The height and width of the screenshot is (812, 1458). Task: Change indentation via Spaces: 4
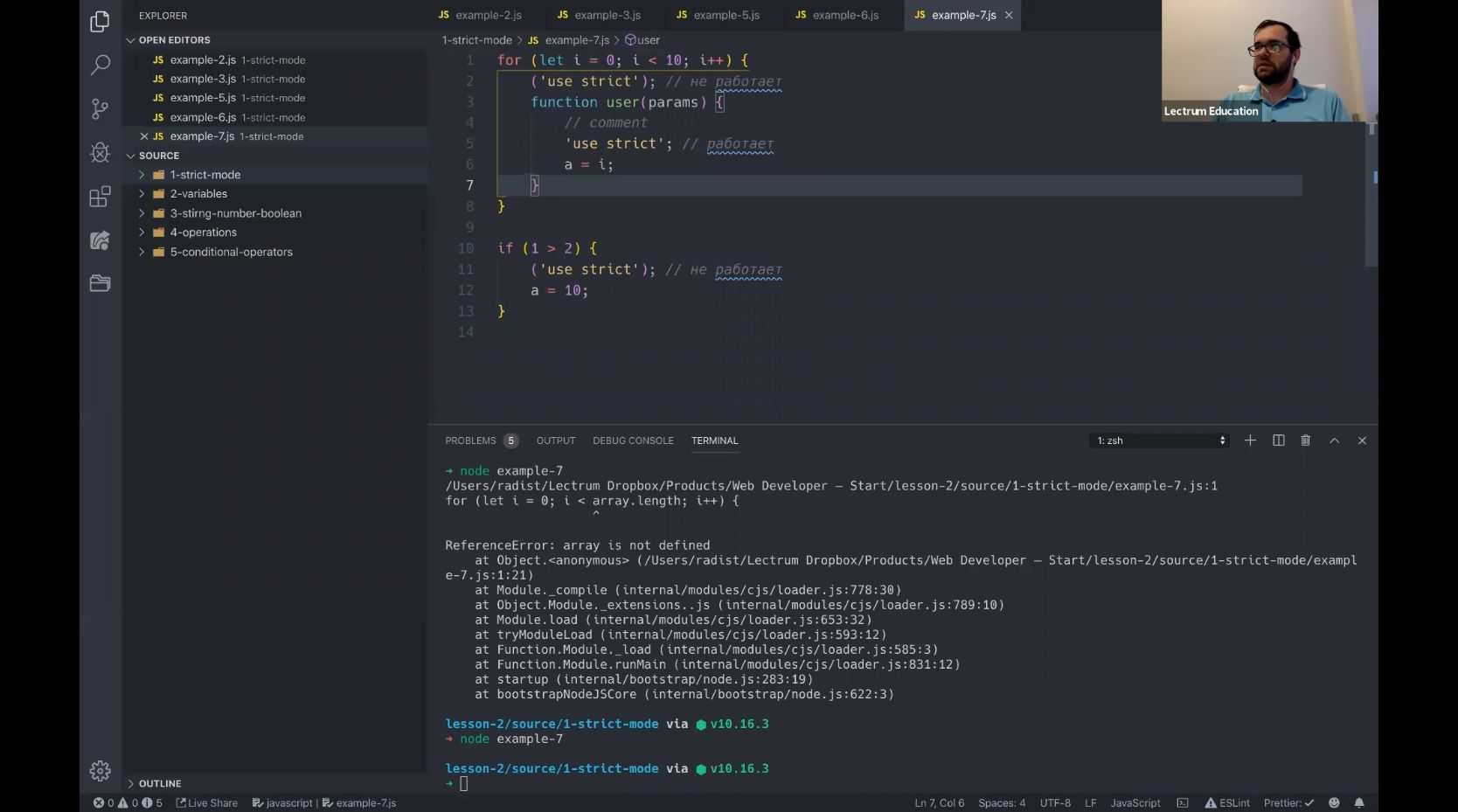[x=1002, y=802]
